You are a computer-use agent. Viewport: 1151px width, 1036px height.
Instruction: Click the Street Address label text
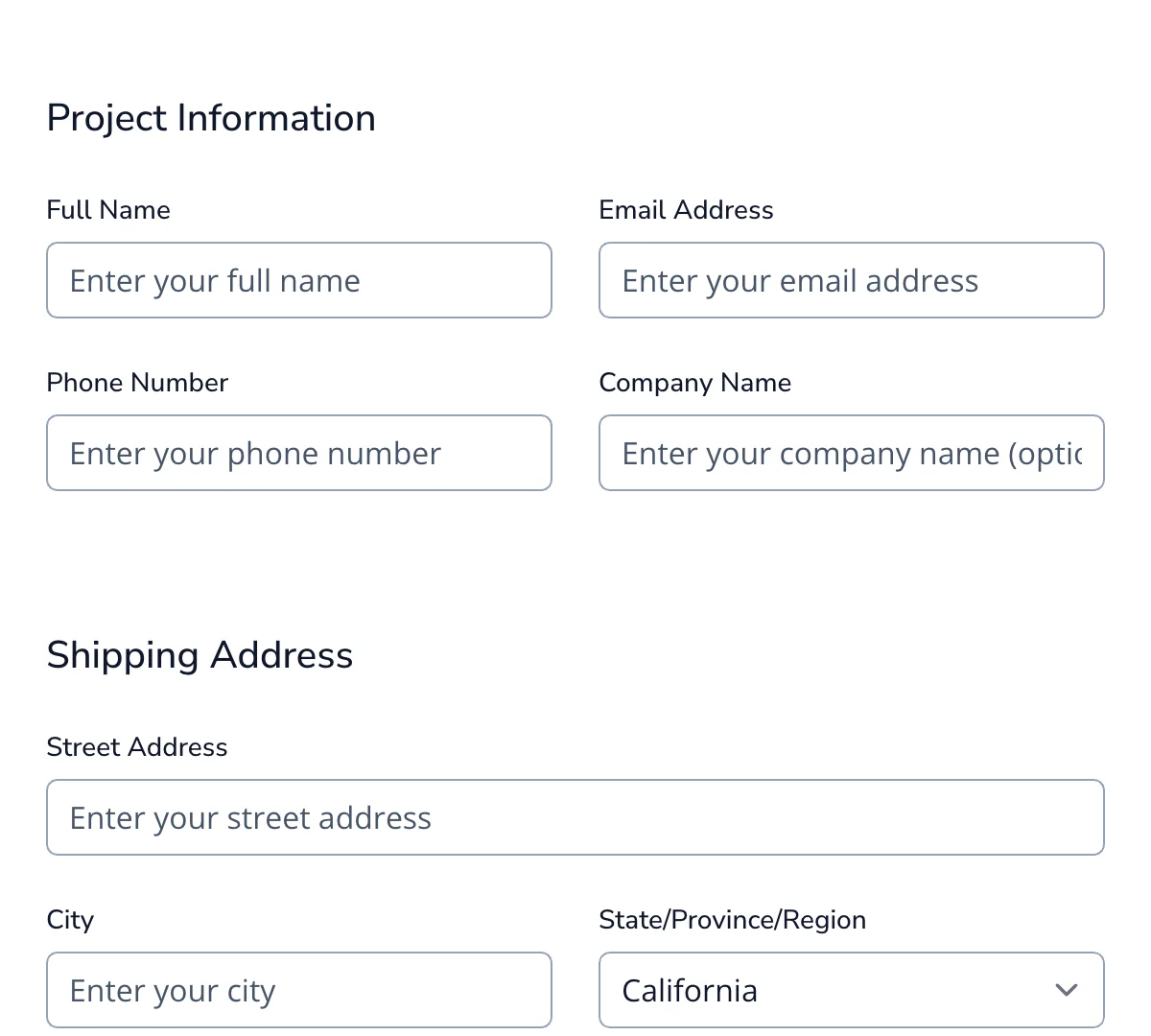coord(137,746)
